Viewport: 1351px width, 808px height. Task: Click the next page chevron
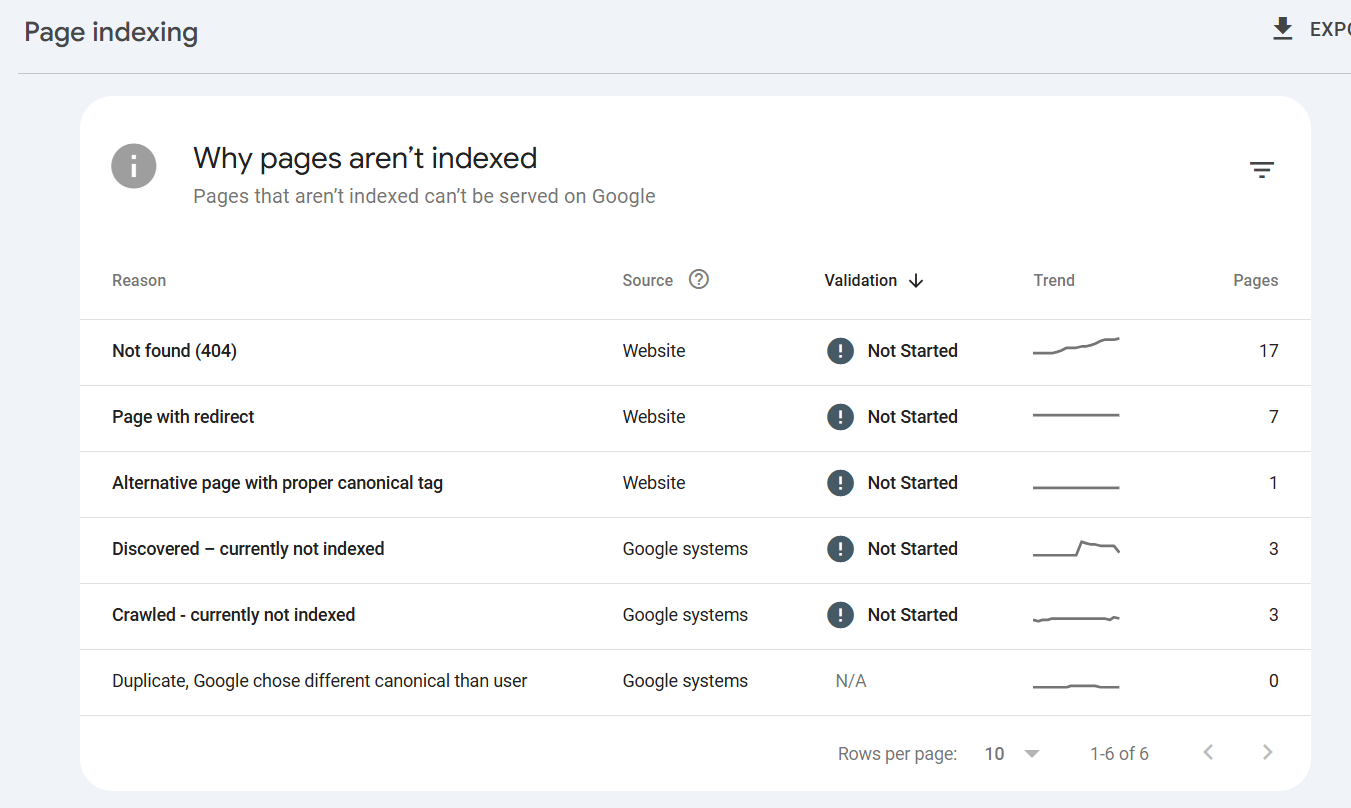1267,751
